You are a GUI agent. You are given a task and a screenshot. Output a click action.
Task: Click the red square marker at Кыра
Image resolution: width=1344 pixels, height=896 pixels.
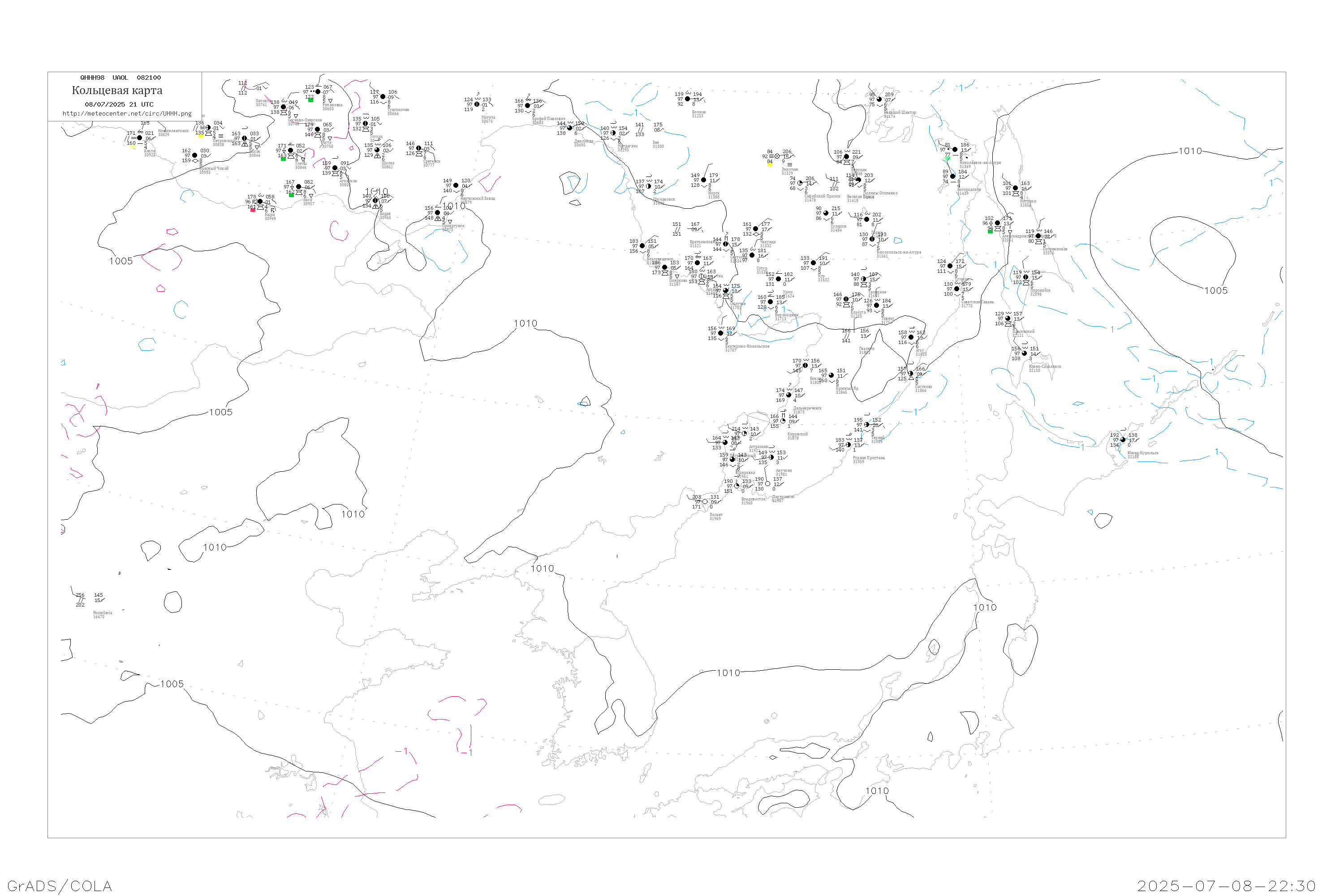coord(253,210)
